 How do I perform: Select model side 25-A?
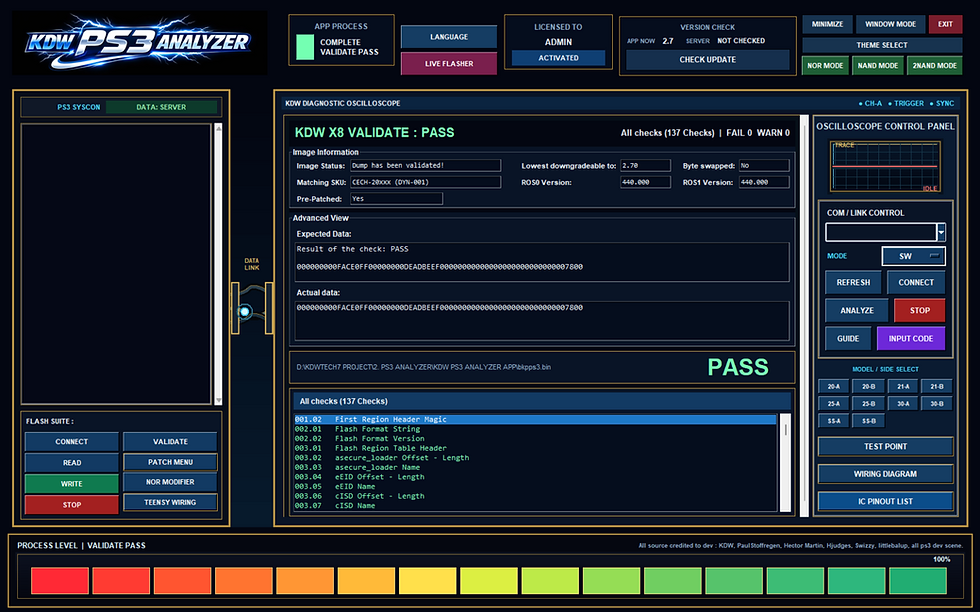point(834,404)
